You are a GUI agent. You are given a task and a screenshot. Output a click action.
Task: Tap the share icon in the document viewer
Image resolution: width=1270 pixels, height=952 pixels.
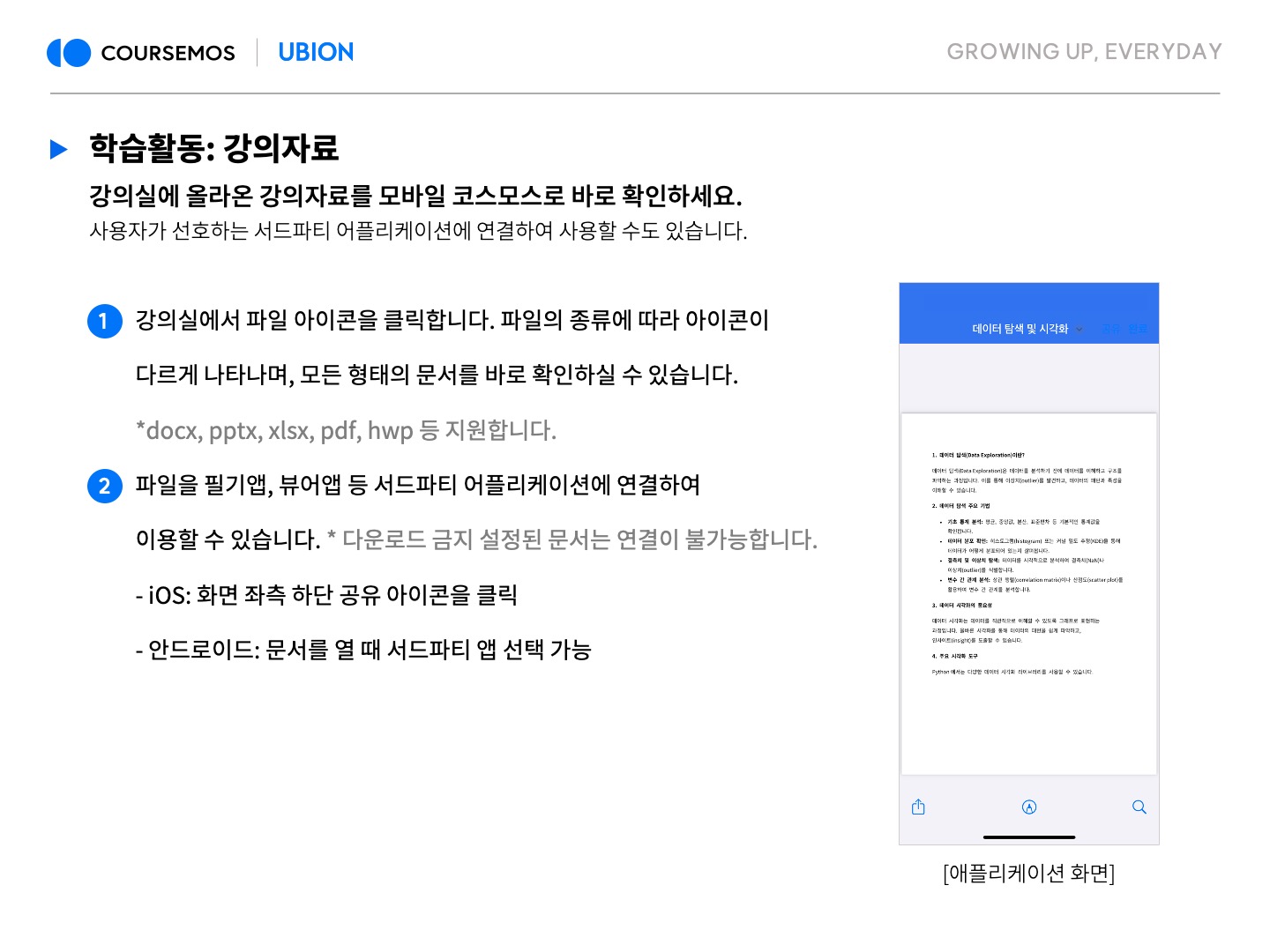click(x=918, y=807)
